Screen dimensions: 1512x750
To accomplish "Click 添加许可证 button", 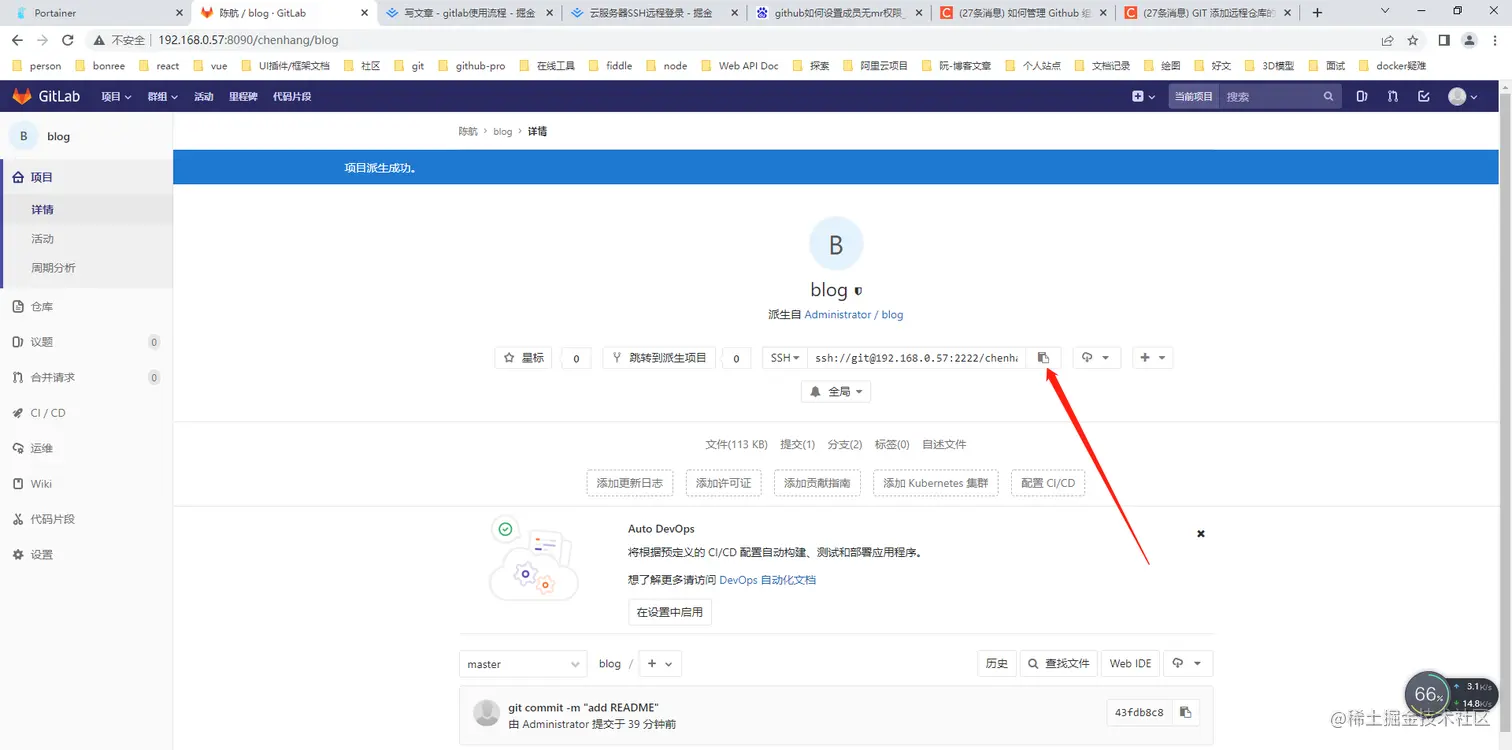I will tap(723, 483).
